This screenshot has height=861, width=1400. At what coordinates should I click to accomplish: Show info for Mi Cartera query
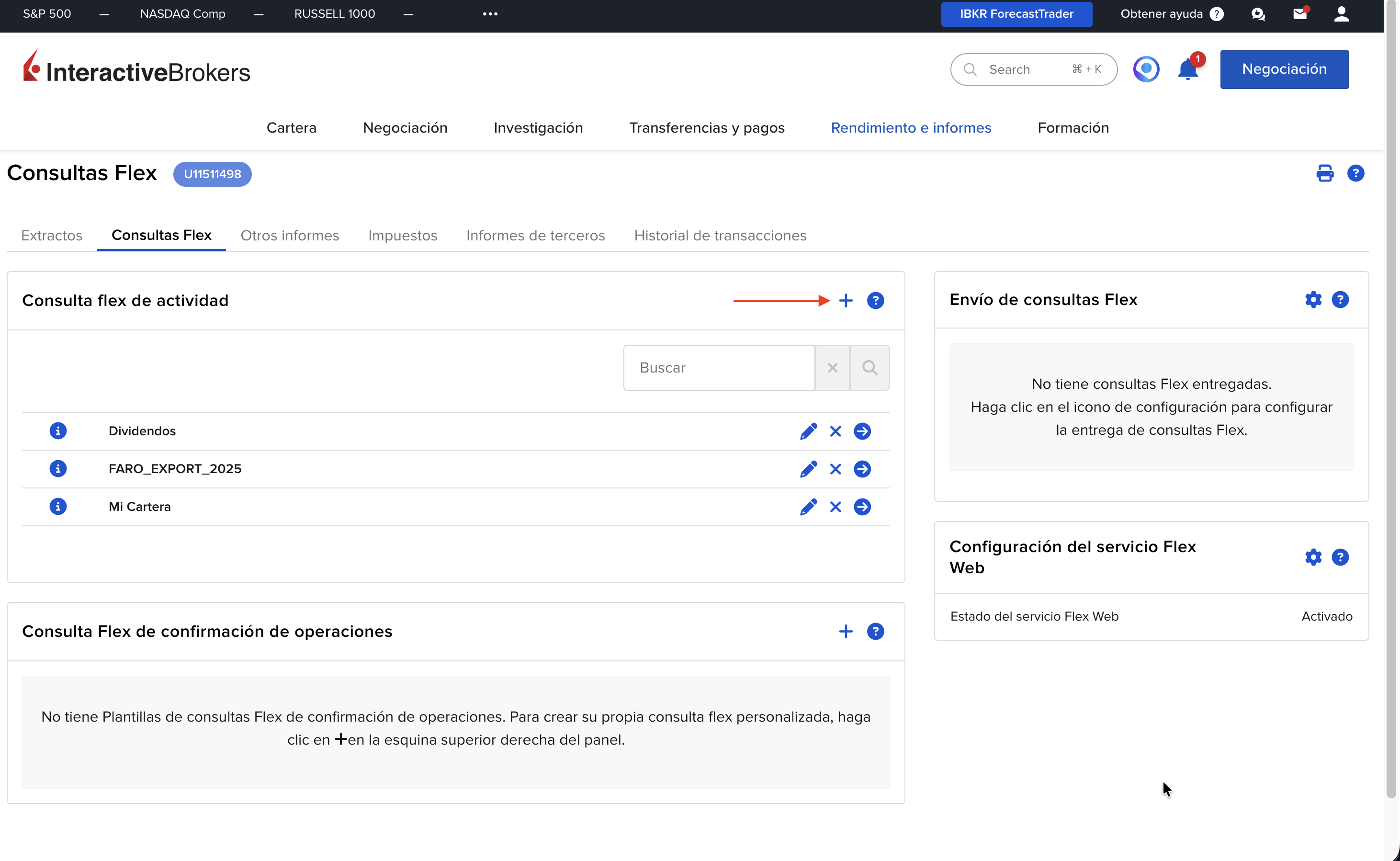coord(58,507)
